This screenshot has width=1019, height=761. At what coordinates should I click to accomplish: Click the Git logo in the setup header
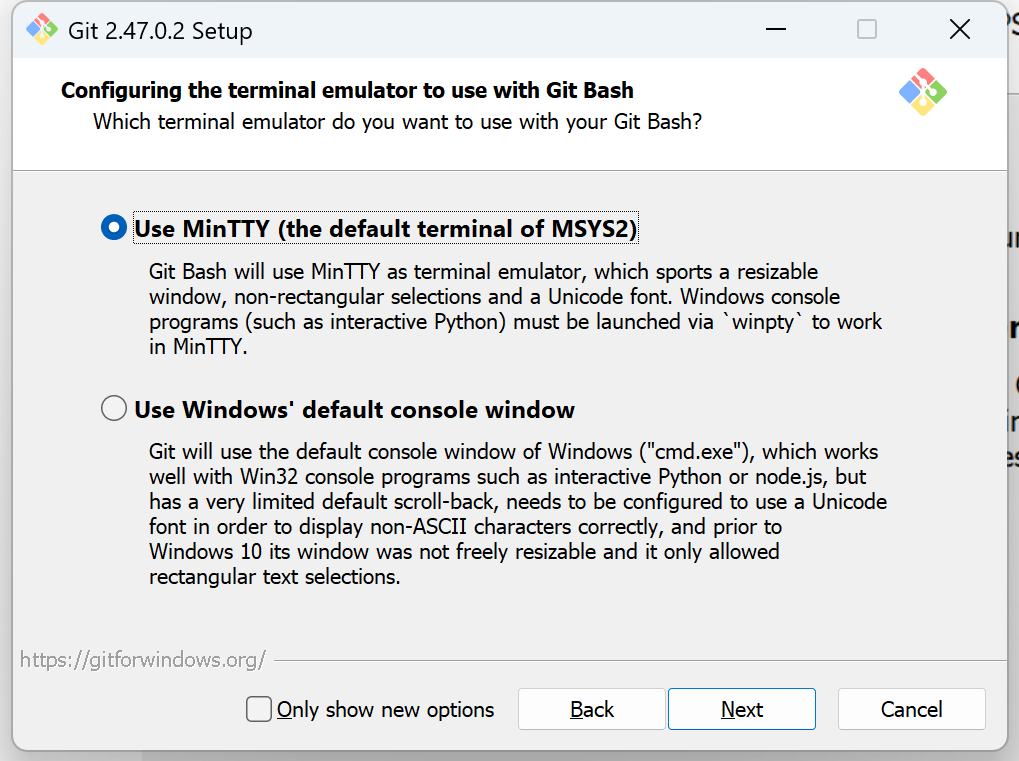click(922, 92)
